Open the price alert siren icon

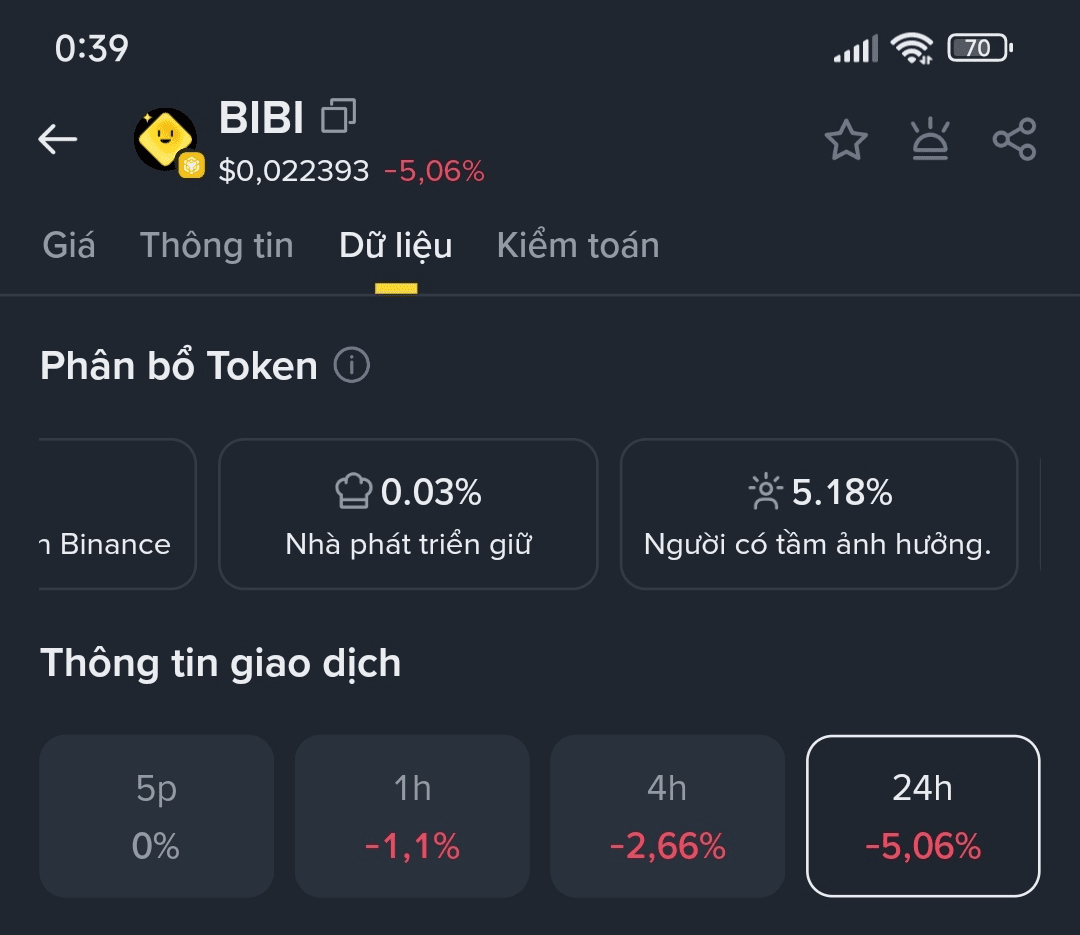930,140
